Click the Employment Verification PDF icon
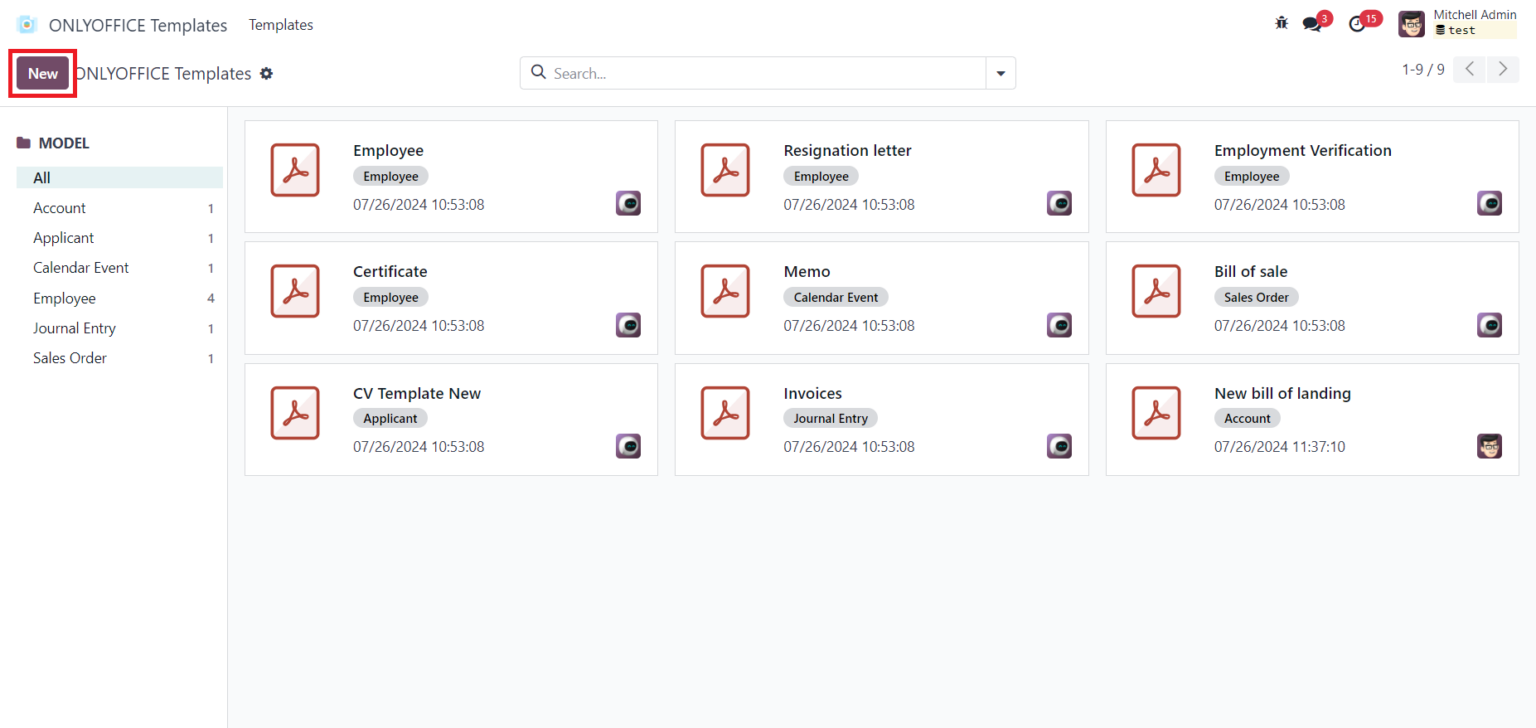Screen dimensions: 1536x728 click(x=1156, y=170)
